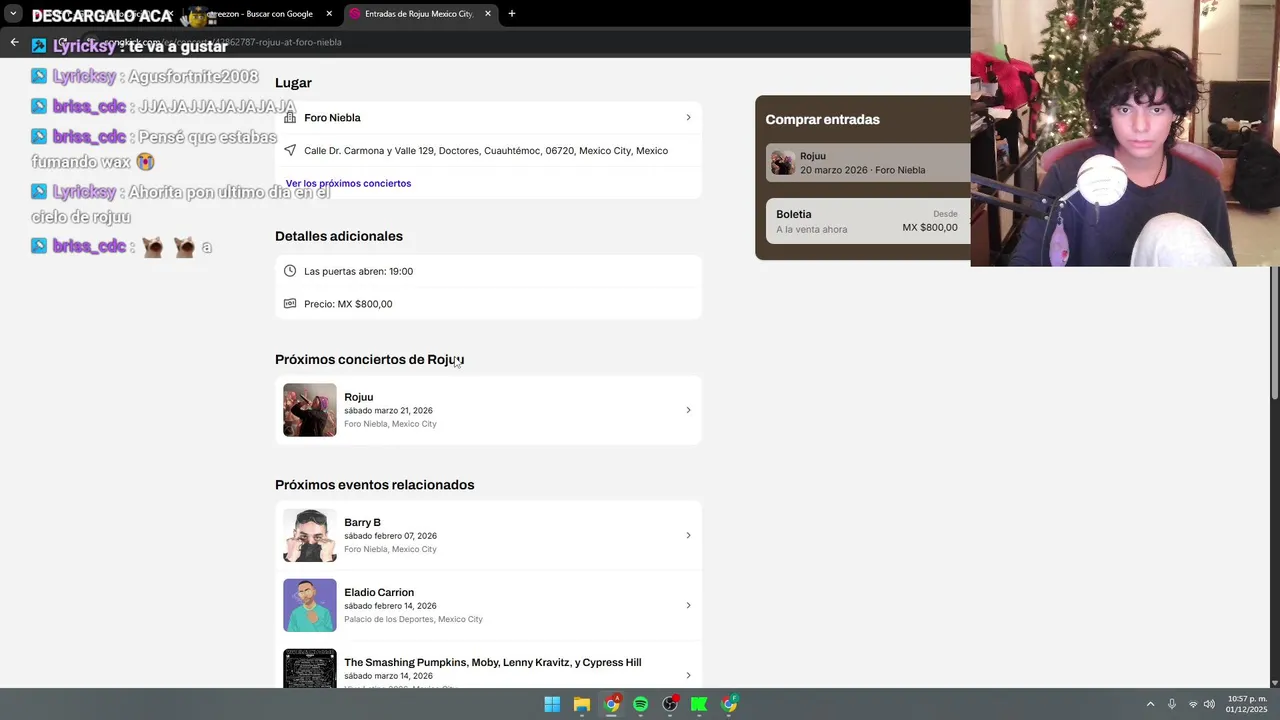Expand the Barry B row chevron
The width and height of the screenshot is (1280, 720).
[688, 535]
